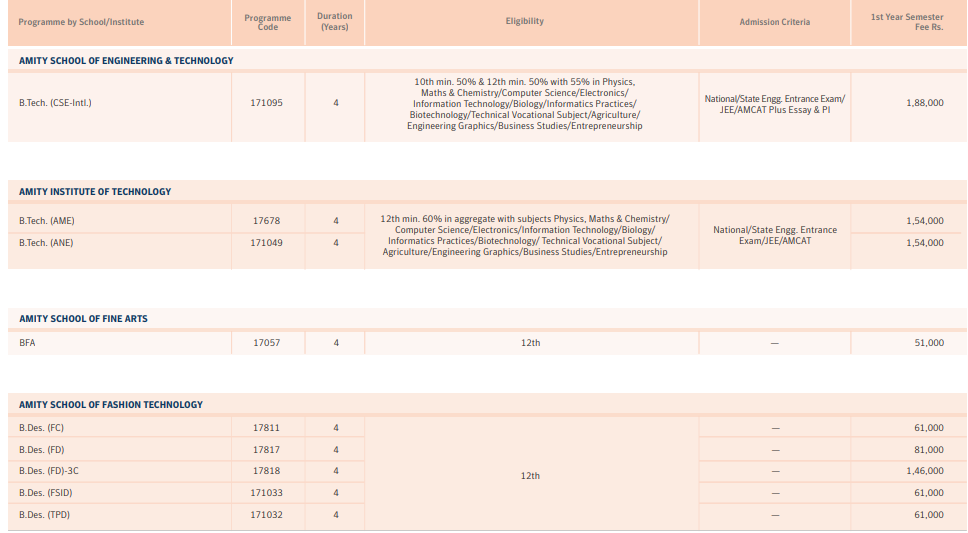968x533 pixels.
Task: Click the fee value 1,88,000
Action: tap(925, 103)
